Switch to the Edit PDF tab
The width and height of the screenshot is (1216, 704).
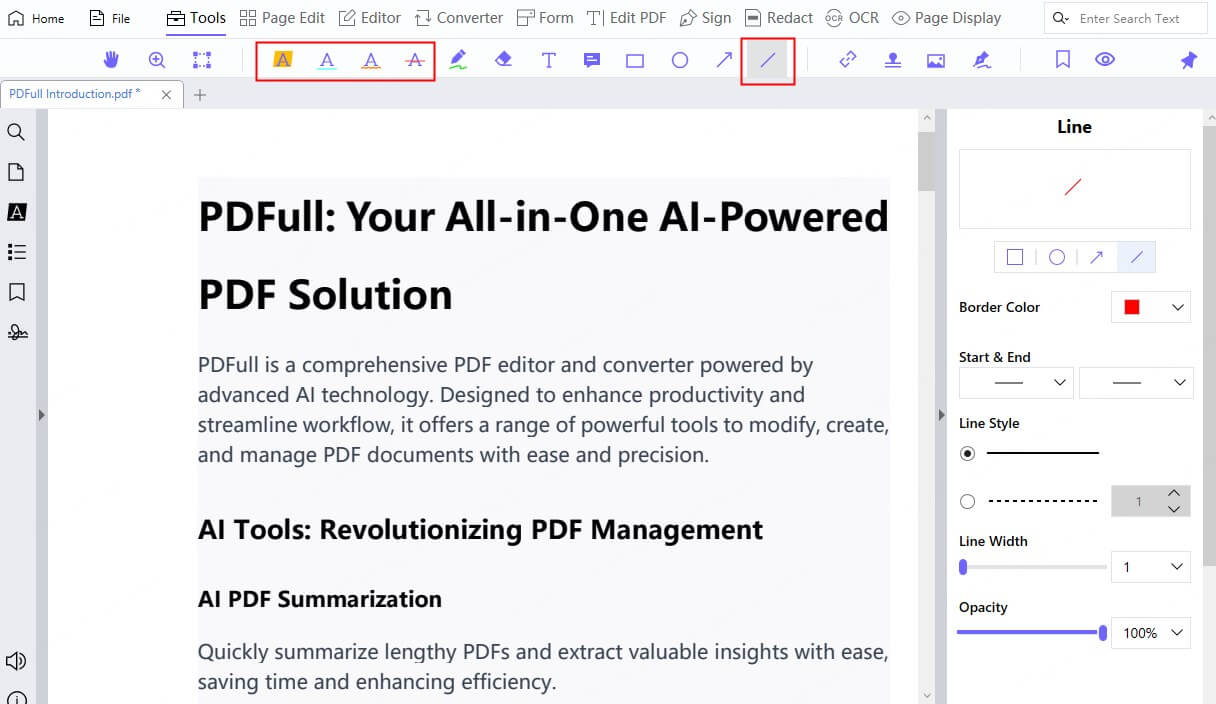point(627,17)
